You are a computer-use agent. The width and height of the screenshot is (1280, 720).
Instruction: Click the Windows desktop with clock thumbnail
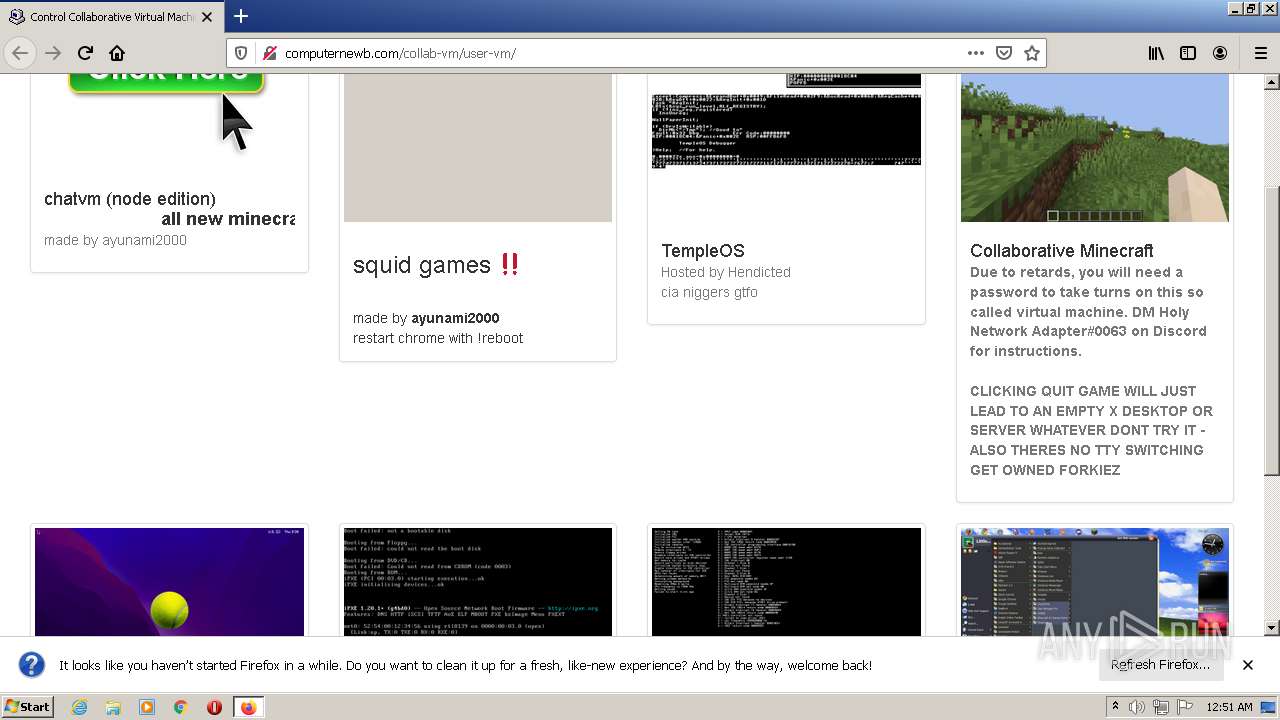(1095, 582)
